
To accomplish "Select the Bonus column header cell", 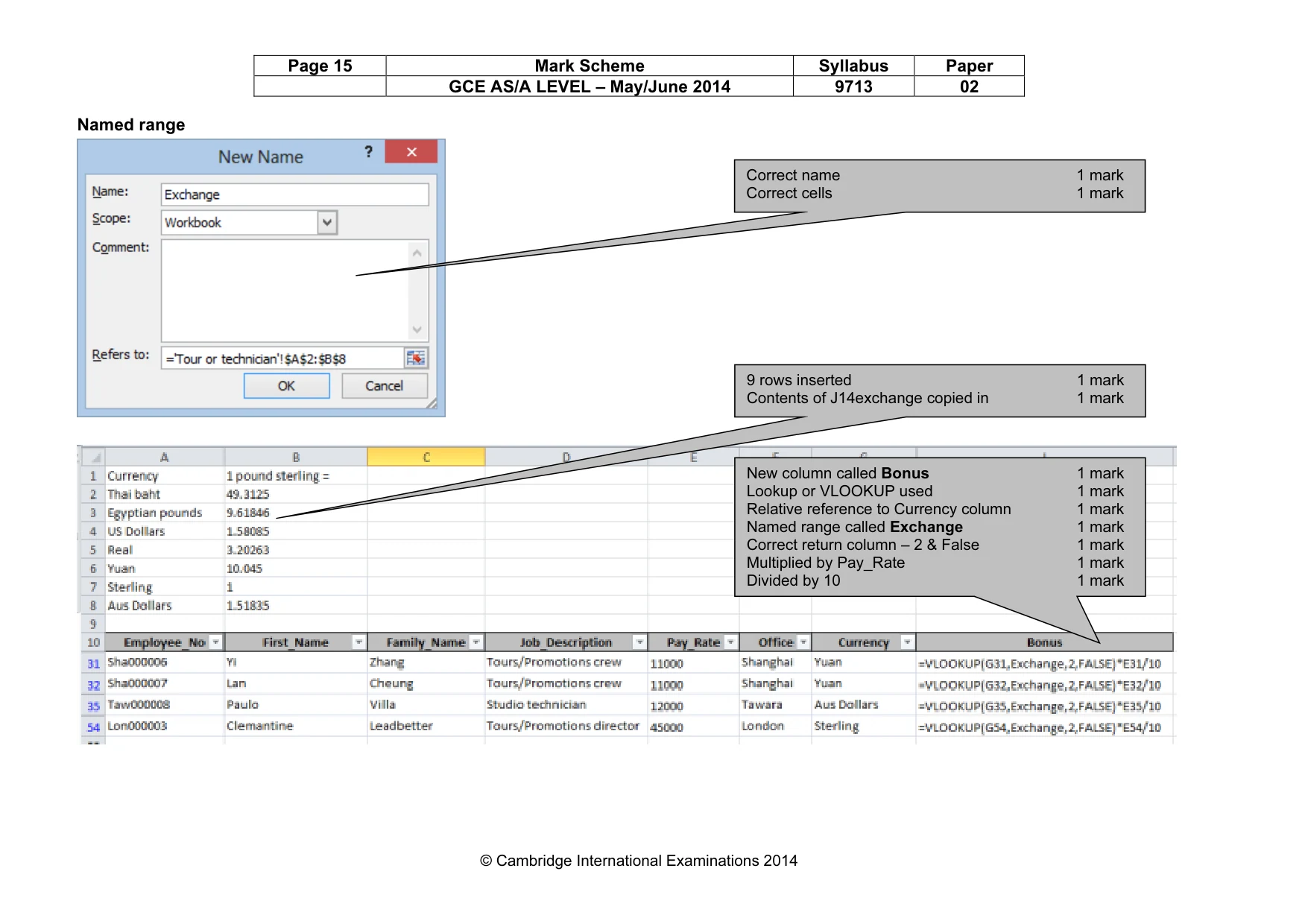I will click(1045, 642).
